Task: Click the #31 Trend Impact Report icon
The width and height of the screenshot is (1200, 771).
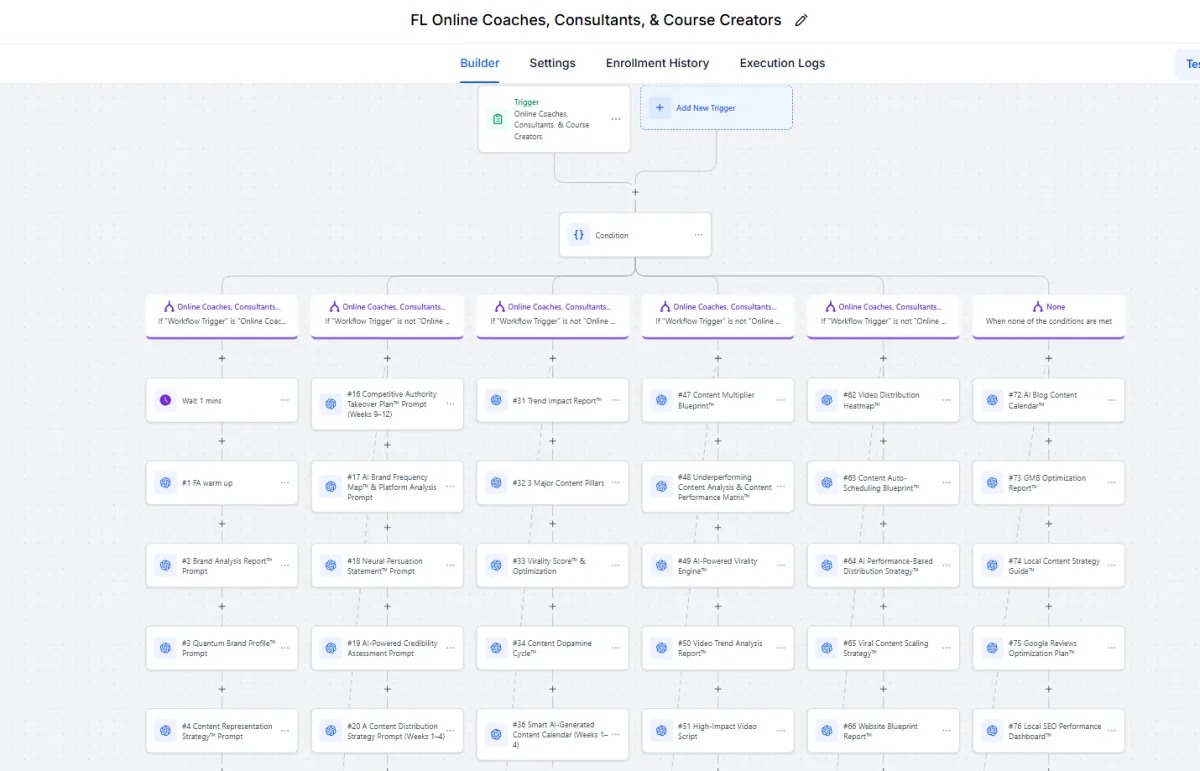Action: 496,400
